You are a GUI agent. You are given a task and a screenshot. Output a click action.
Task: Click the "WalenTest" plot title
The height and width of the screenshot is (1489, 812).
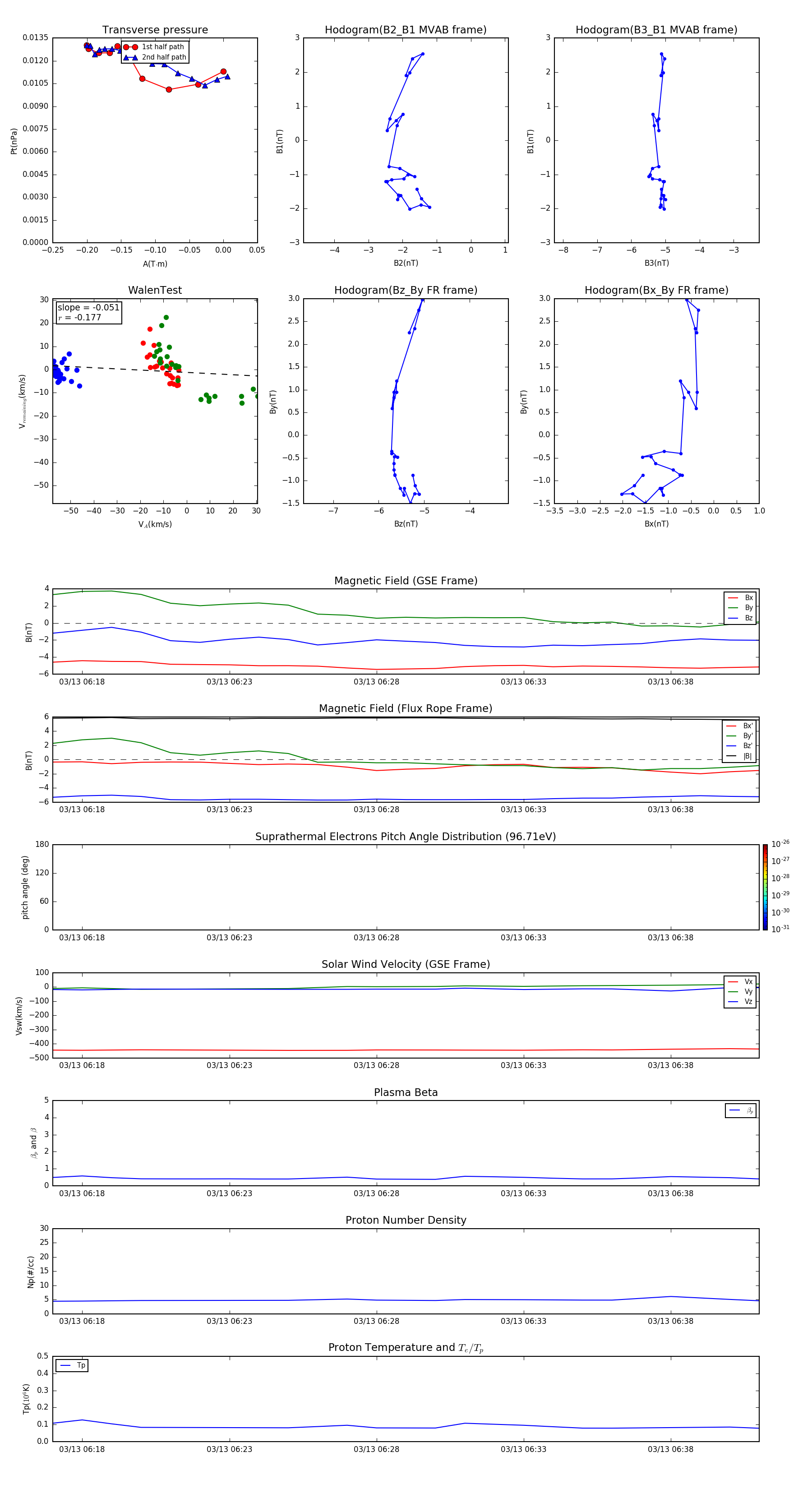pos(155,290)
